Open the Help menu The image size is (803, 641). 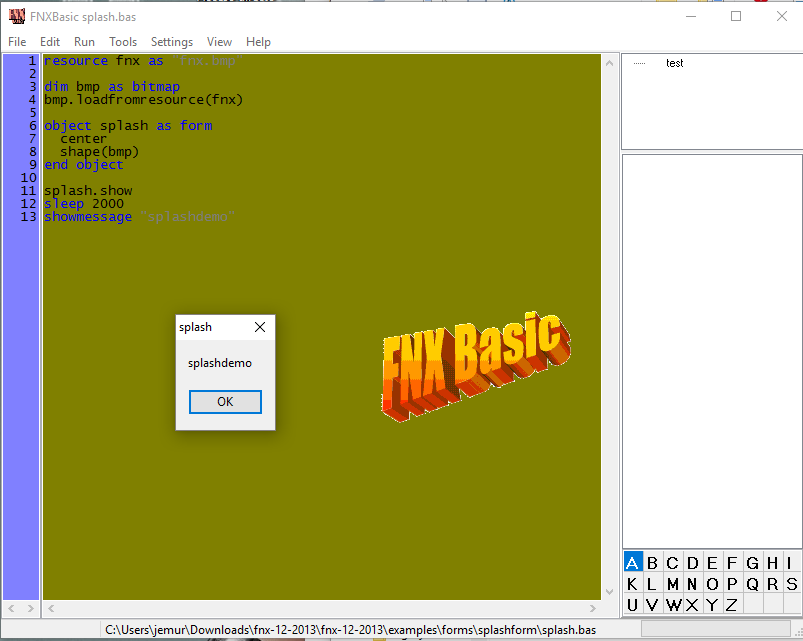point(258,42)
